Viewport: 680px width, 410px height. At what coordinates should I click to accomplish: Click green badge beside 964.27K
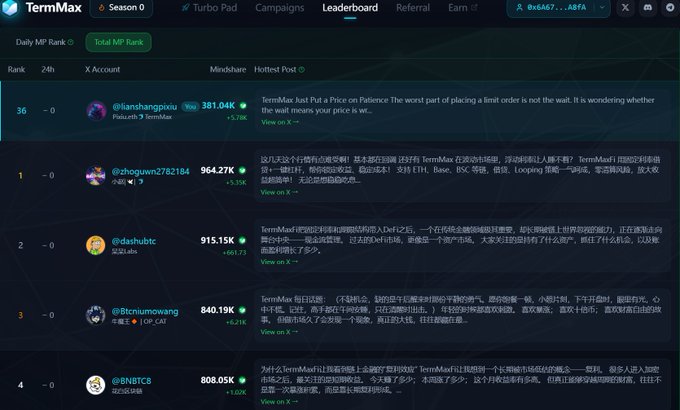[x=242, y=170]
